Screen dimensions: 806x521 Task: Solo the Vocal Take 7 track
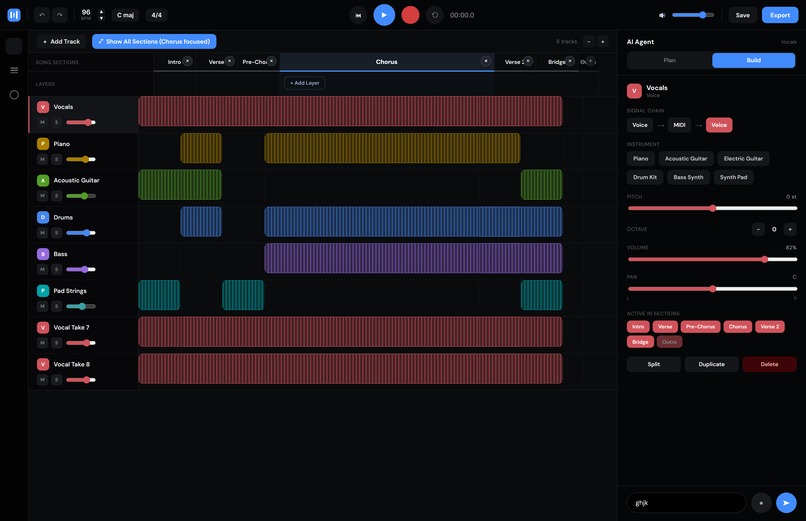tap(57, 343)
